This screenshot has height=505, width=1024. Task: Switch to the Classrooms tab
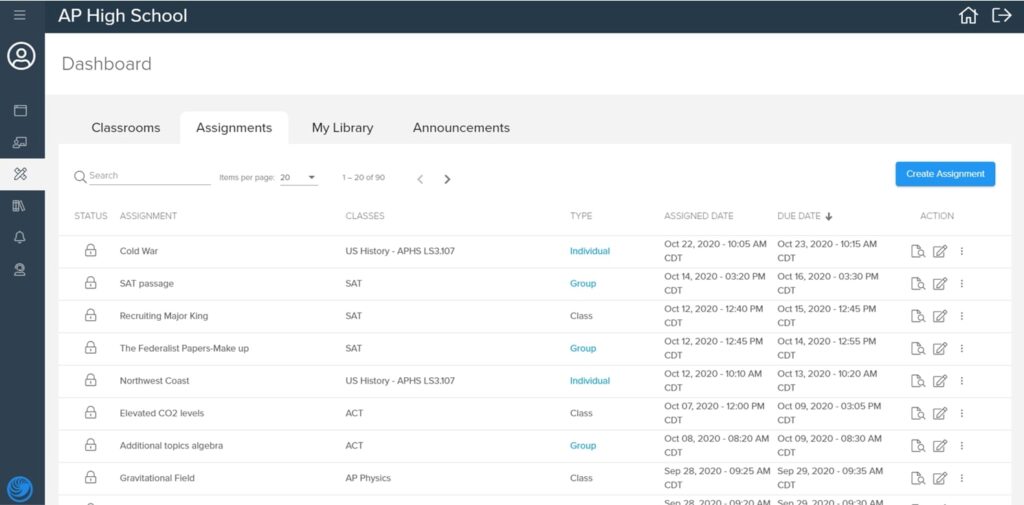click(x=126, y=128)
